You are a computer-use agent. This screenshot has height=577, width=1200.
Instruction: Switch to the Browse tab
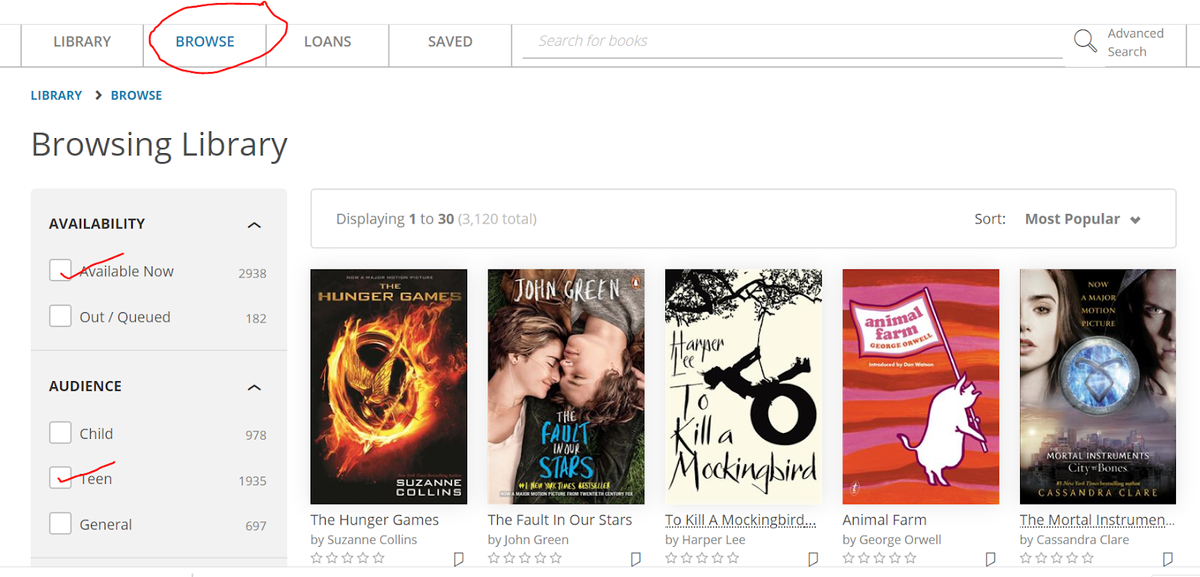point(205,42)
